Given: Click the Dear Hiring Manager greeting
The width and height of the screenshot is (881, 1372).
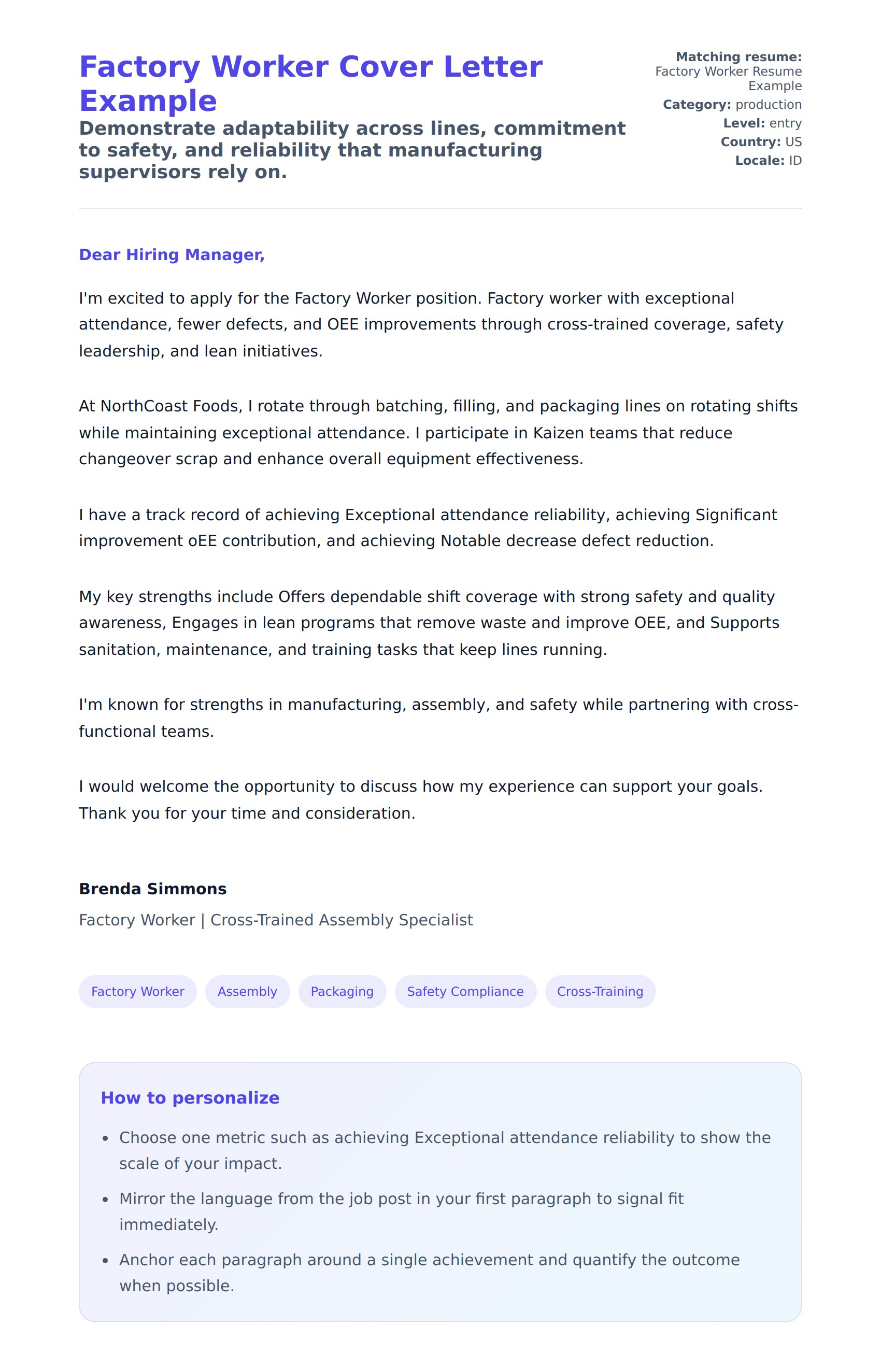Looking at the screenshot, I should [x=172, y=254].
